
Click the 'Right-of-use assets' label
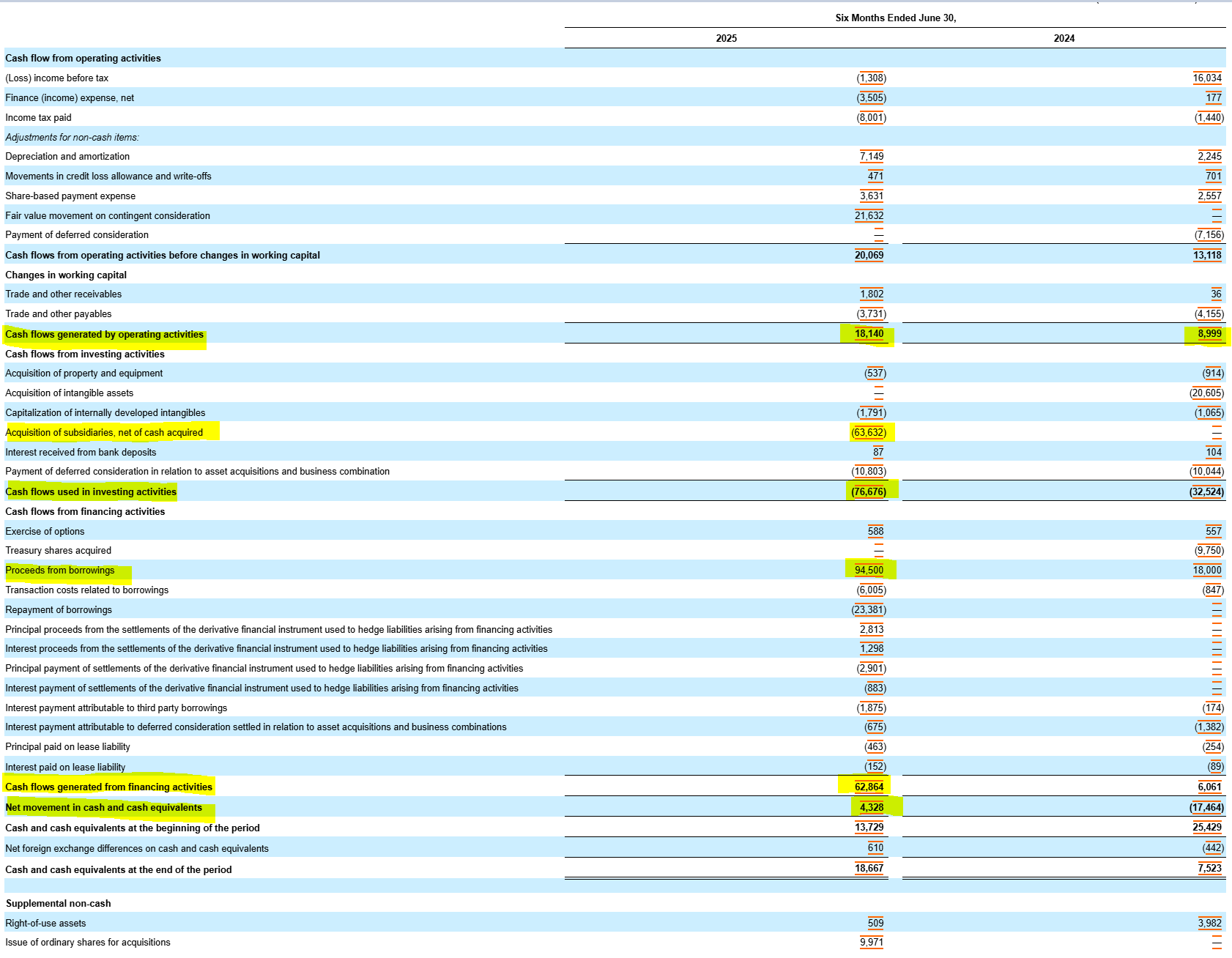coord(45,924)
